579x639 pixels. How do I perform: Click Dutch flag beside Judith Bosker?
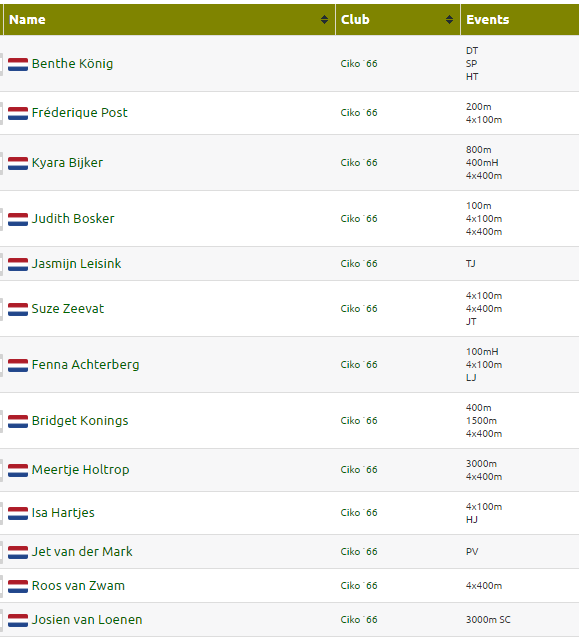pos(18,219)
